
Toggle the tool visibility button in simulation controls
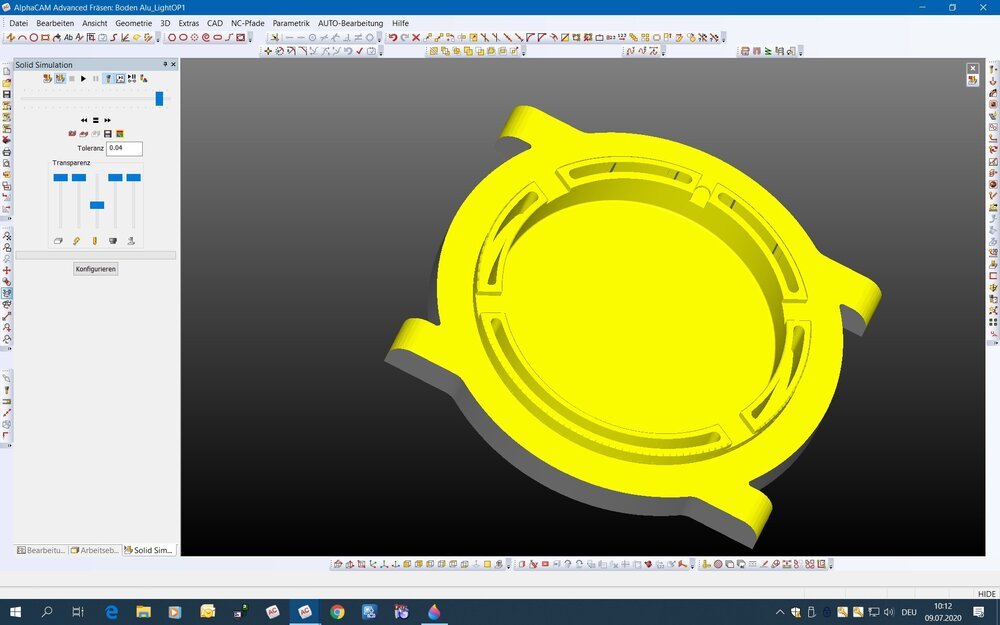[108, 78]
